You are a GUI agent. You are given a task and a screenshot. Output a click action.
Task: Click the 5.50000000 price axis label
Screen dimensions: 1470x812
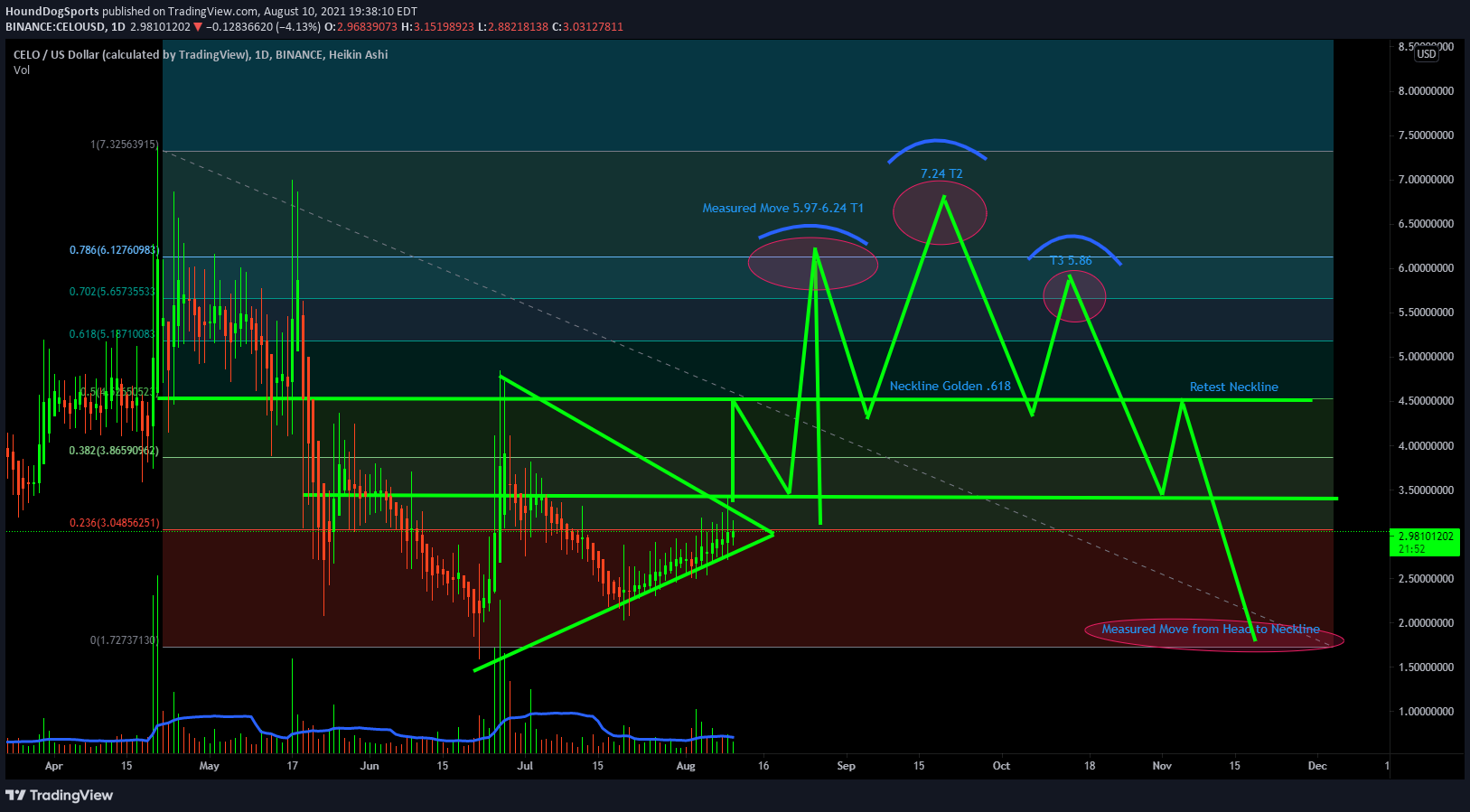tap(1426, 313)
